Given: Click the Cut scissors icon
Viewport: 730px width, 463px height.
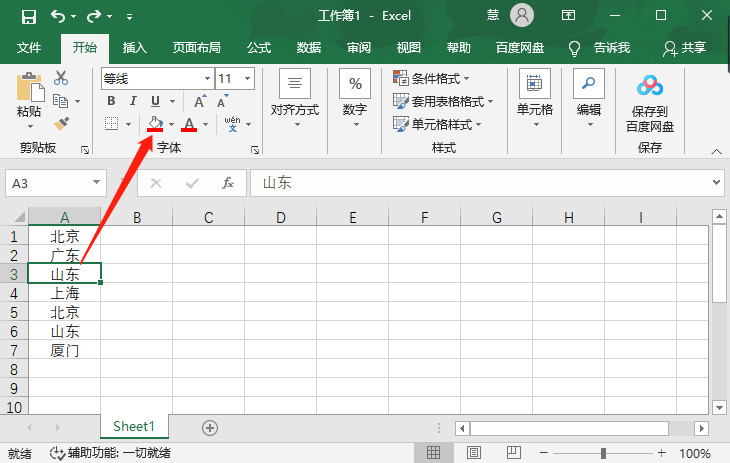Looking at the screenshot, I should click(61, 78).
